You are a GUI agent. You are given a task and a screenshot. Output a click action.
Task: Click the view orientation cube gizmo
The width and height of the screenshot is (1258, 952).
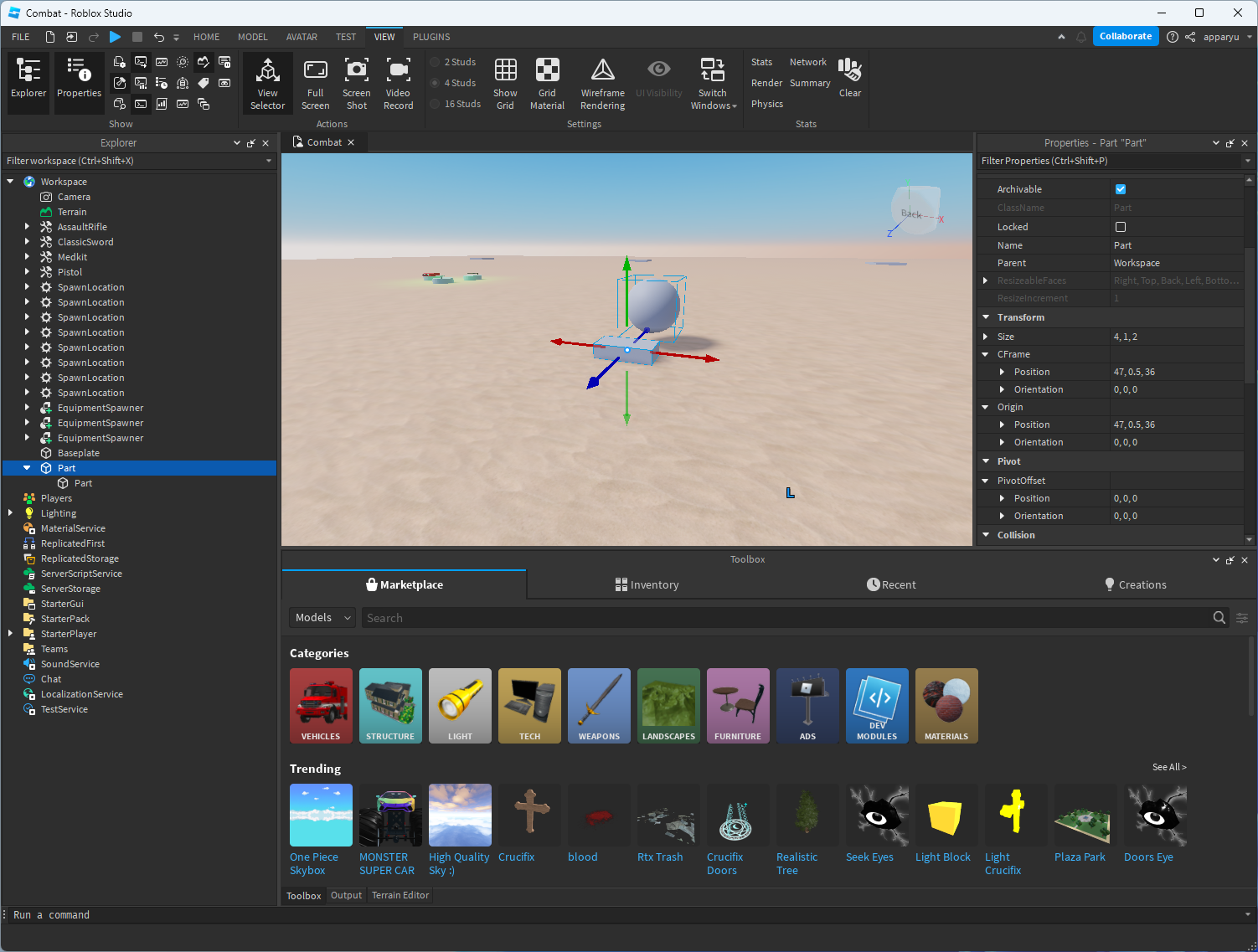pos(915,208)
